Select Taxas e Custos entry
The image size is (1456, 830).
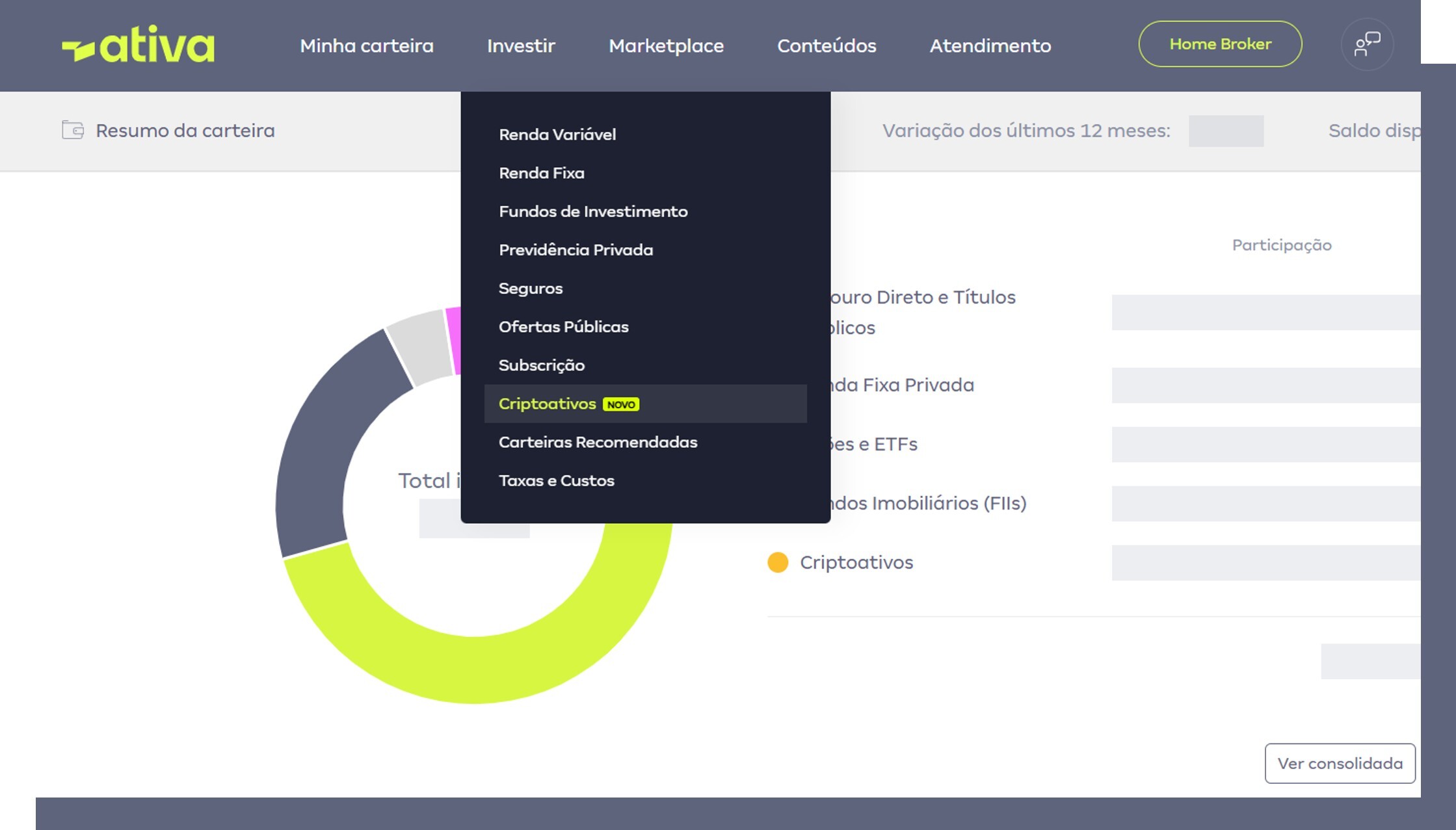coord(556,480)
